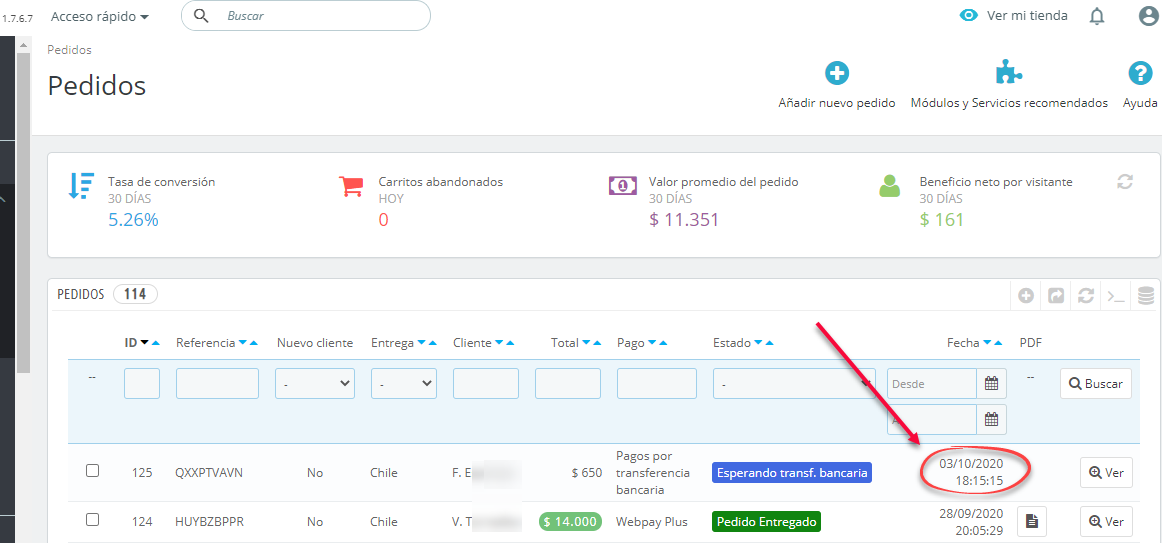1162x543 pixels.
Task: Click the Buscar filter button
Action: [x=1095, y=384]
